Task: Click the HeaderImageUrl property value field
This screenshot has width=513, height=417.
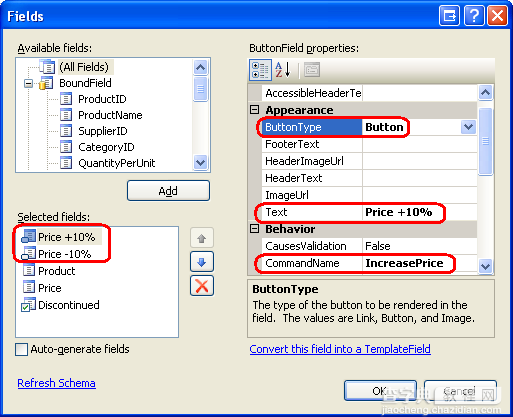Action: [419, 161]
